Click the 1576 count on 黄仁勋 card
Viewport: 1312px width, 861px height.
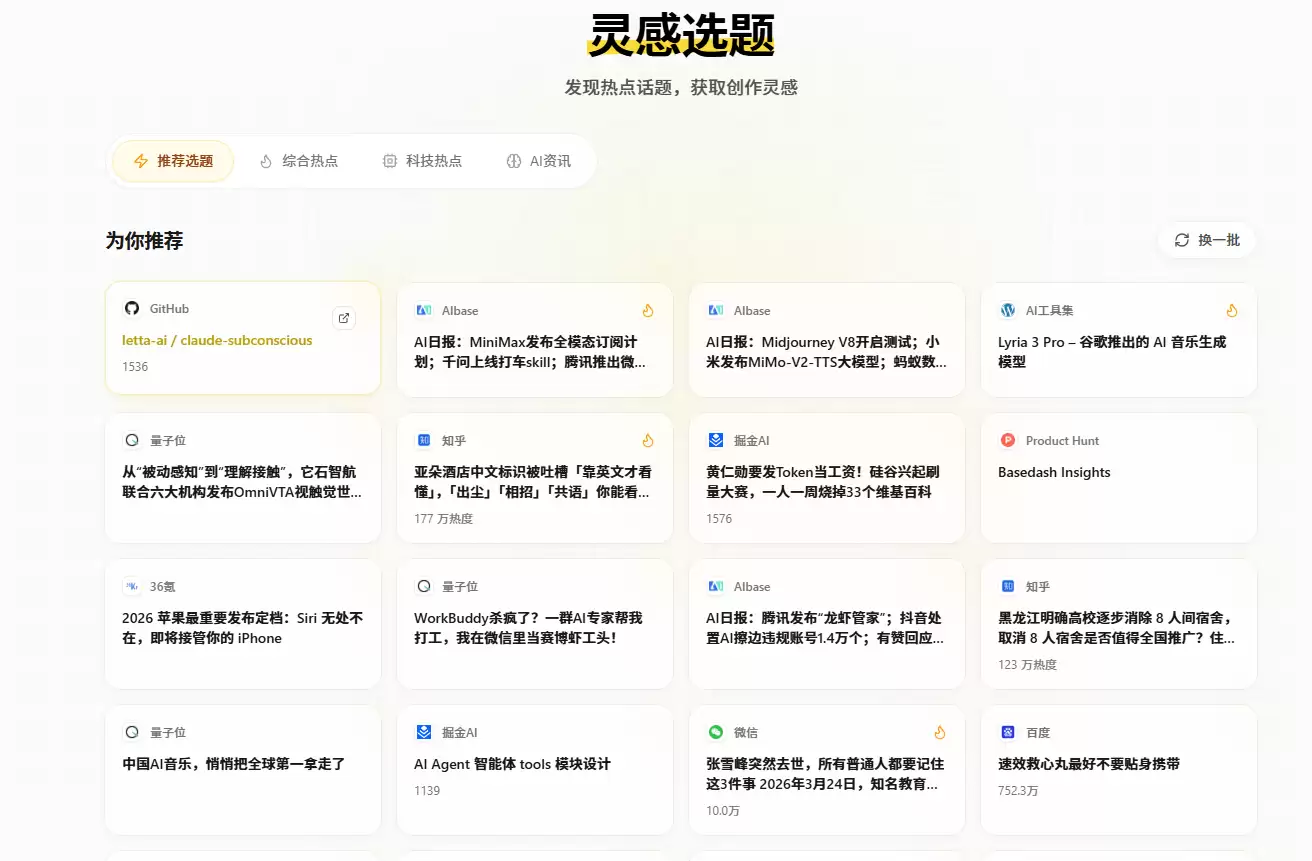pos(719,519)
